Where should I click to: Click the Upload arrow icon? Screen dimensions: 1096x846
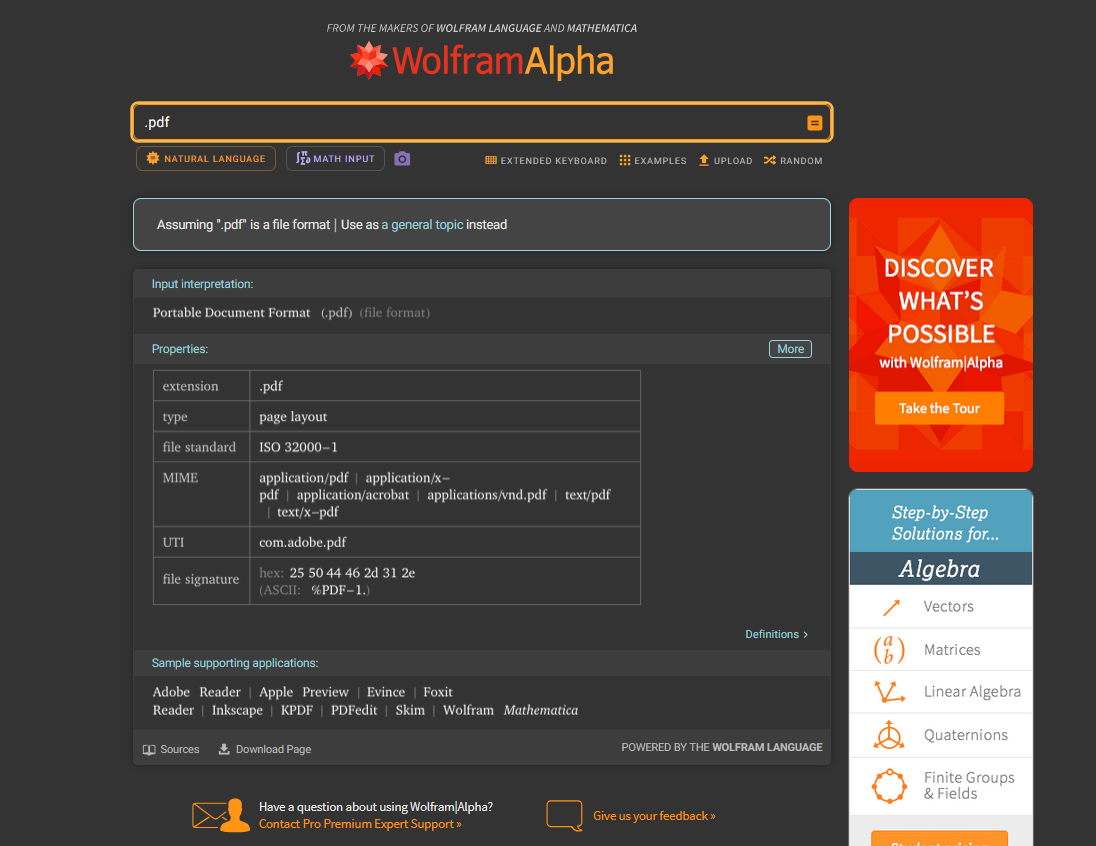704,160
